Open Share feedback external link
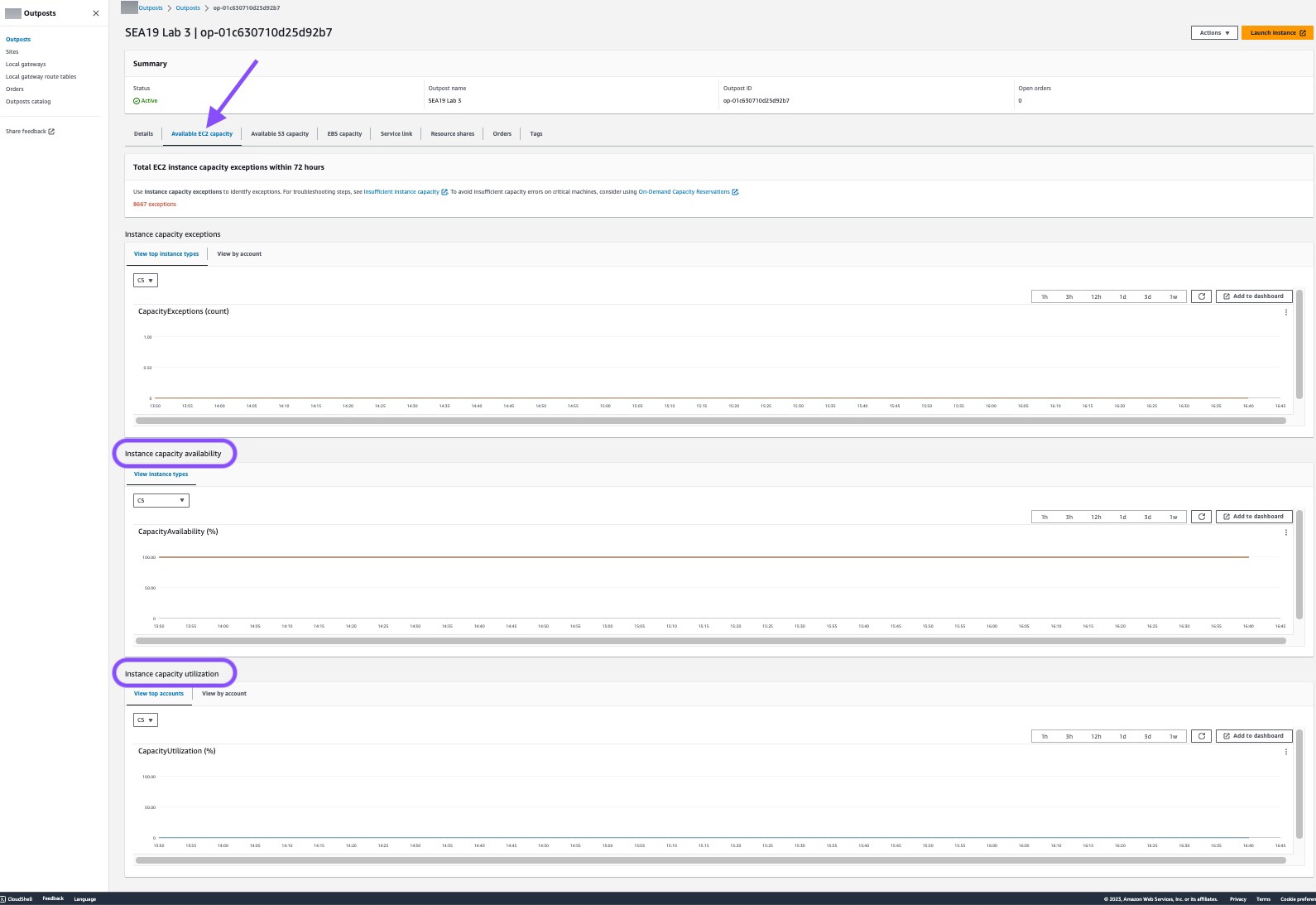The height and width of the screenshot is (905, 1316). click(x=30, y=132)
